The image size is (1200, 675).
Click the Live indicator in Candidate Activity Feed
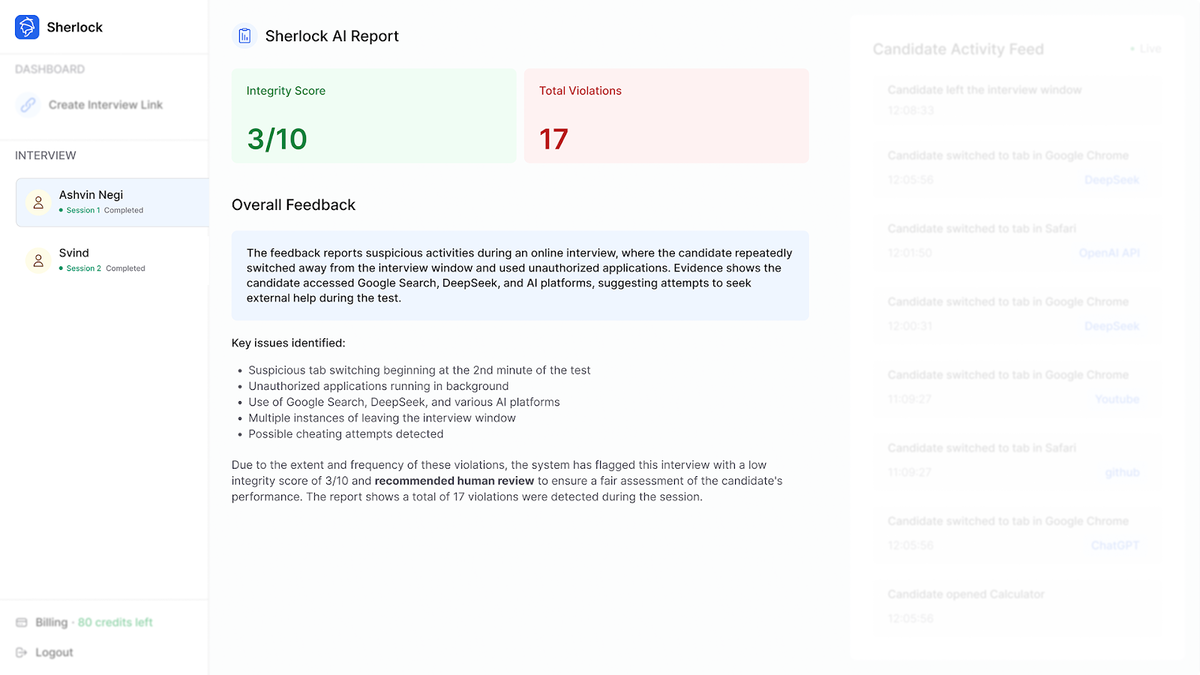(1143, 48)
